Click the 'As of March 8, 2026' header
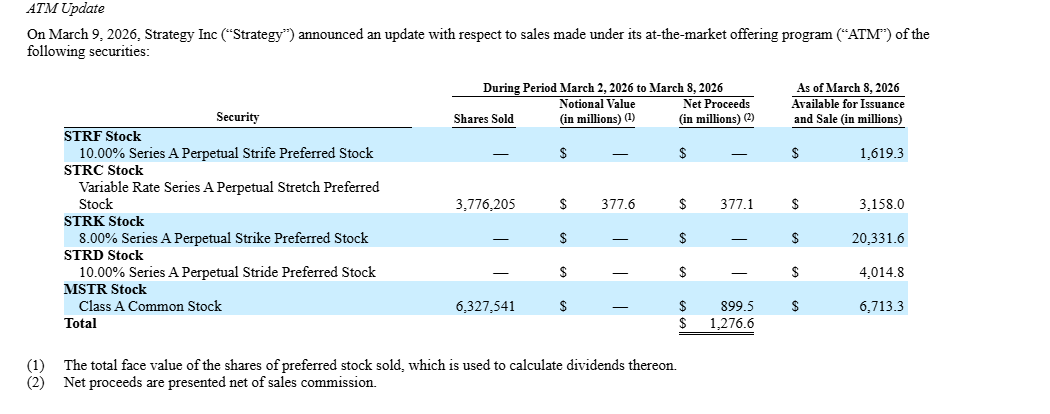This screenshot has height=414, width=1050. pos(848,88)
